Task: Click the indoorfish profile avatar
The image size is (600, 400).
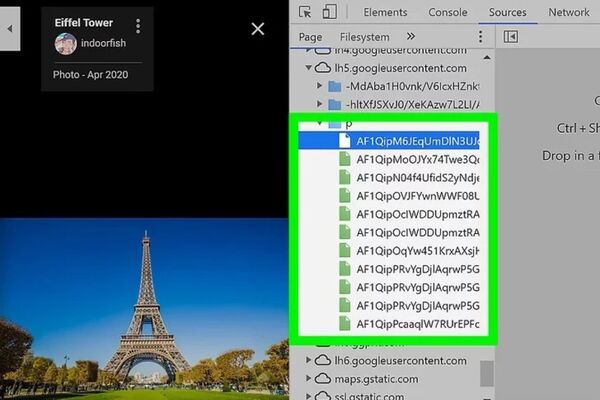Action: [66, 44]
